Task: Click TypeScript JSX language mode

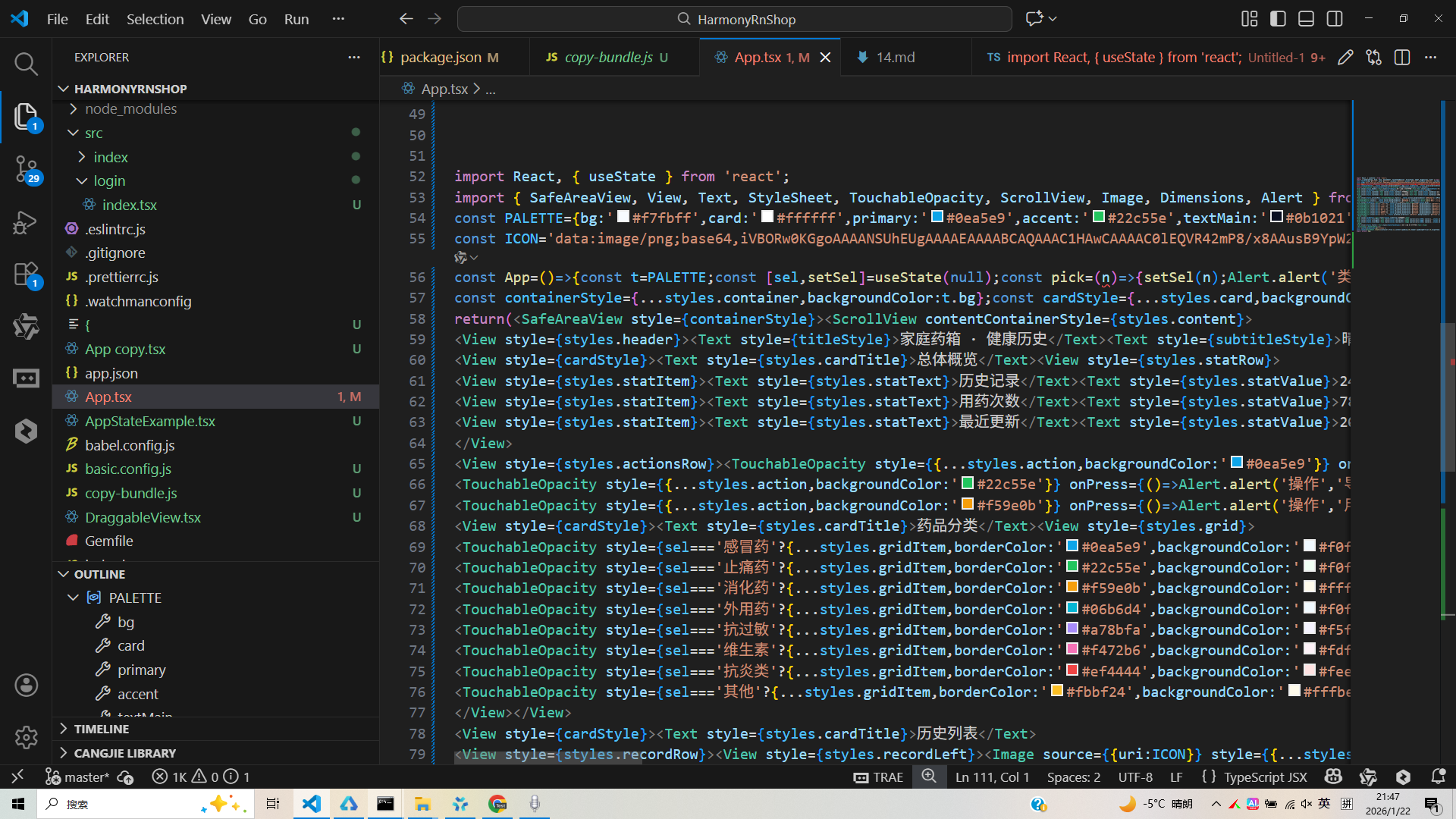Action: click(1265, 777)
